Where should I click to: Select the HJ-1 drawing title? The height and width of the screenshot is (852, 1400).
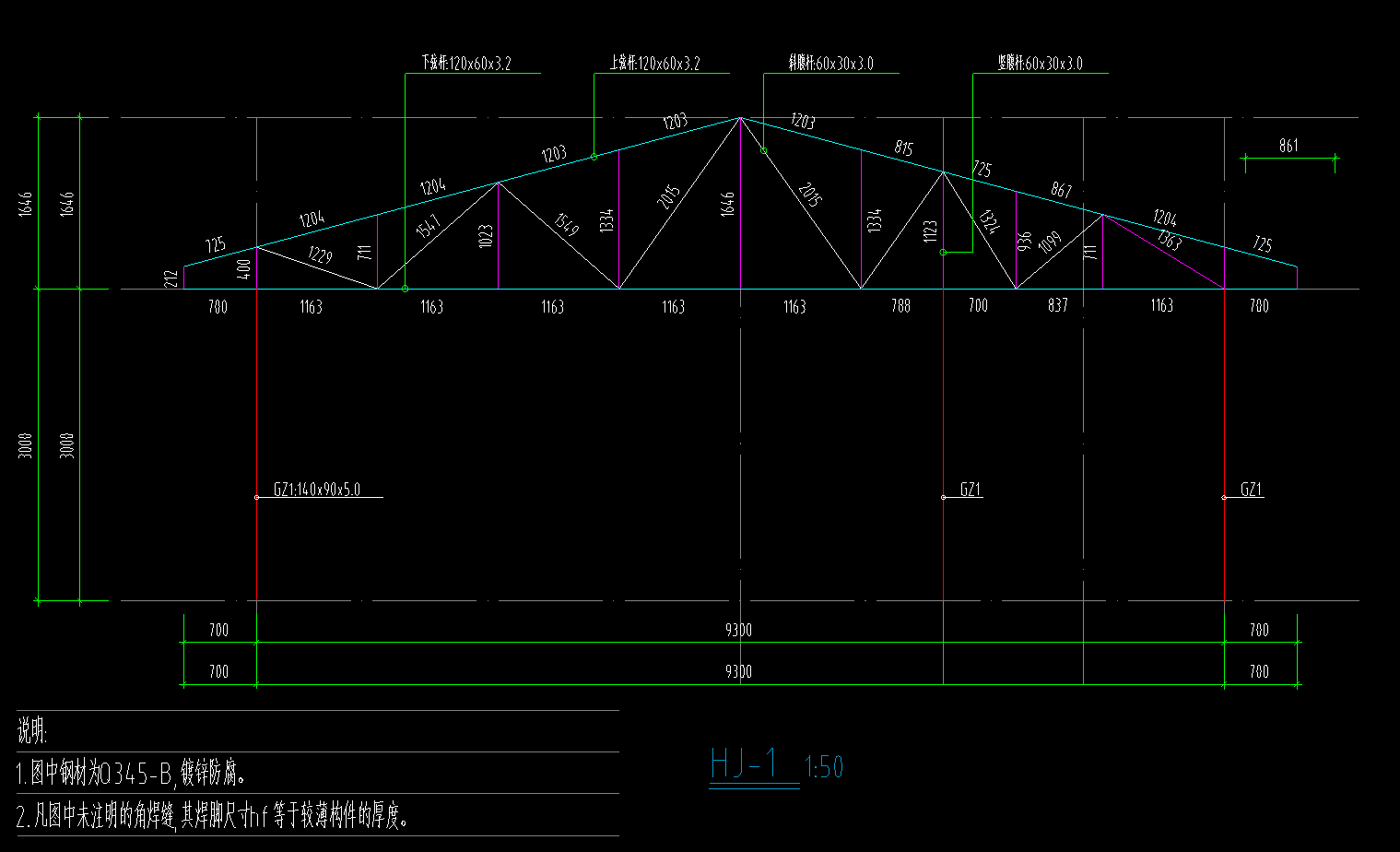tap(745, 764)
